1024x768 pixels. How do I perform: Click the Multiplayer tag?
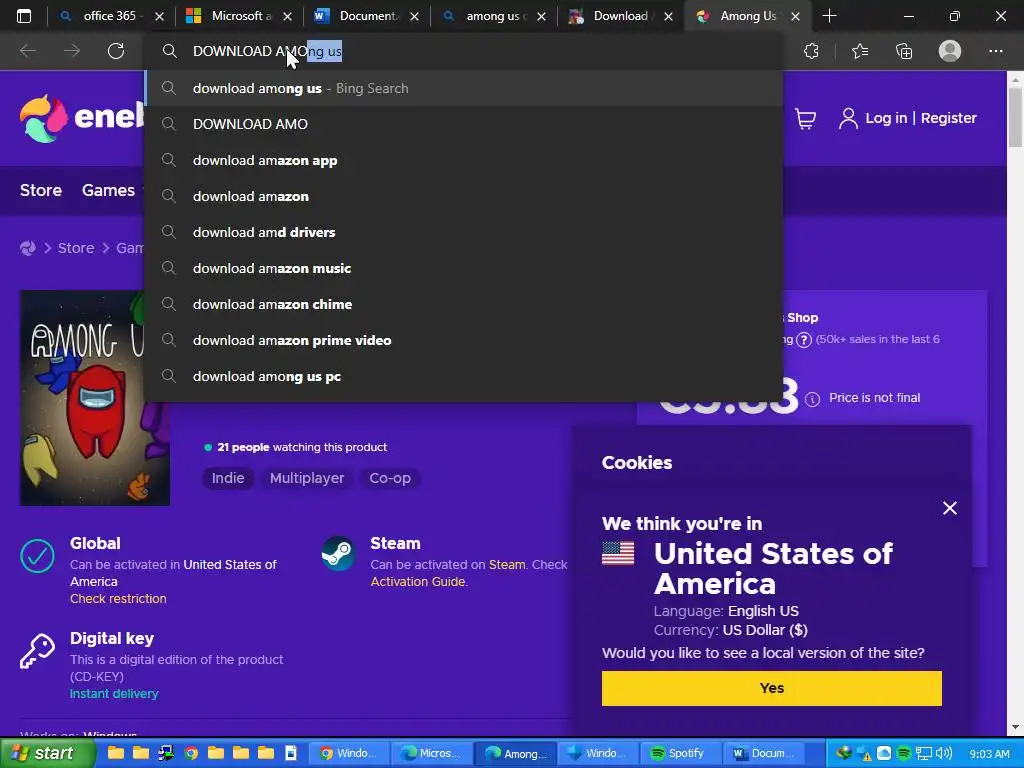tap(307, 478)
